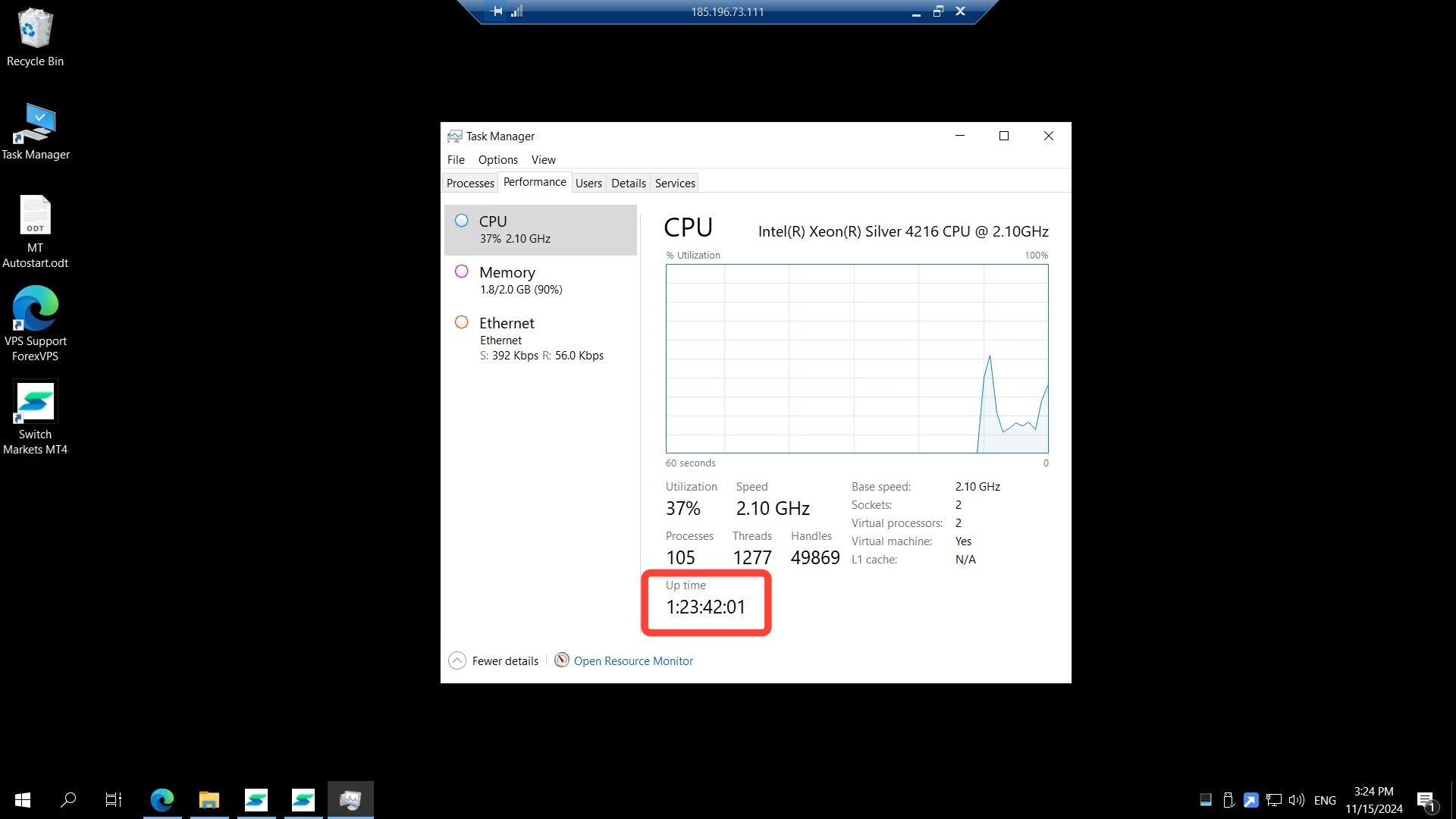
Task: Switch to the Processes tab
Action: click(470, 183)
